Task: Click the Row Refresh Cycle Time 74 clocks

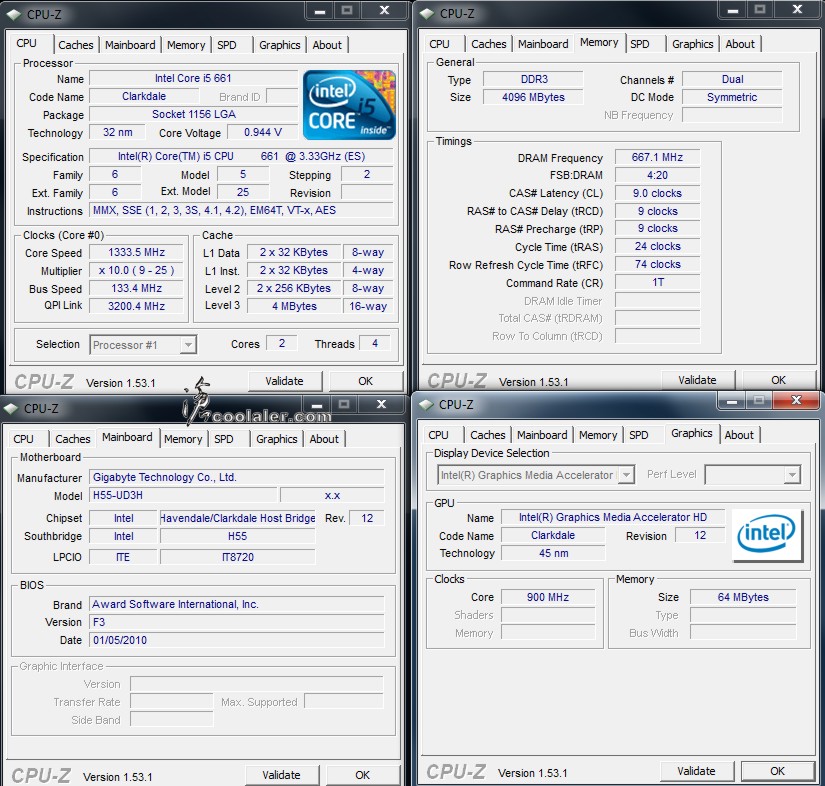Action: pyautogui.click(x=657, y=265)
